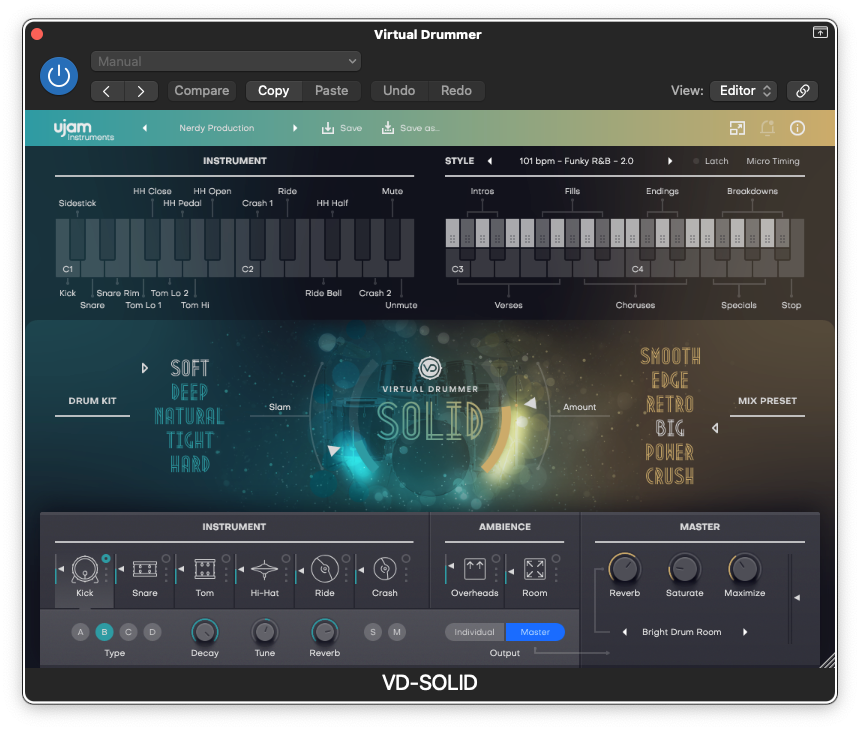Open the View Editor dropdown
Screen dimensions: 860x731
point(744,90)
